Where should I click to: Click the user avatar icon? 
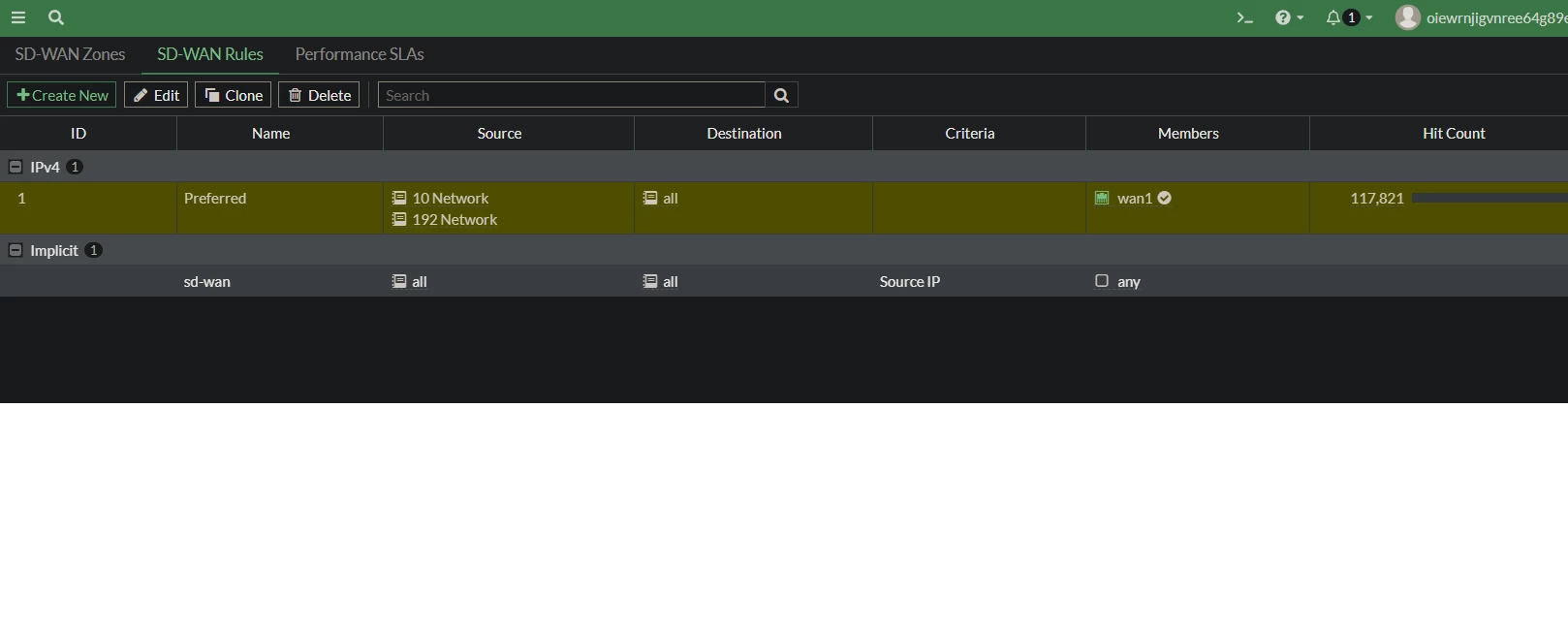click(1407, 17)
